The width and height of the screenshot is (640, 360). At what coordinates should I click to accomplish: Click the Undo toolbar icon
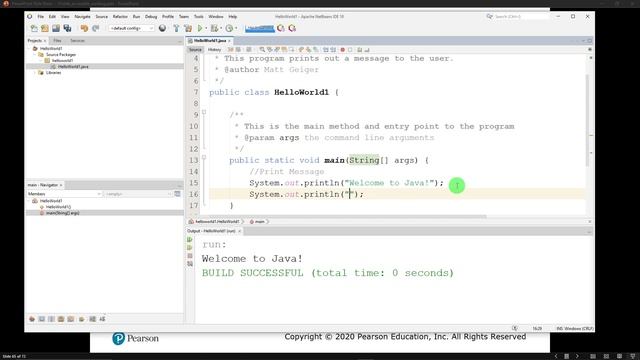(84, 28)
